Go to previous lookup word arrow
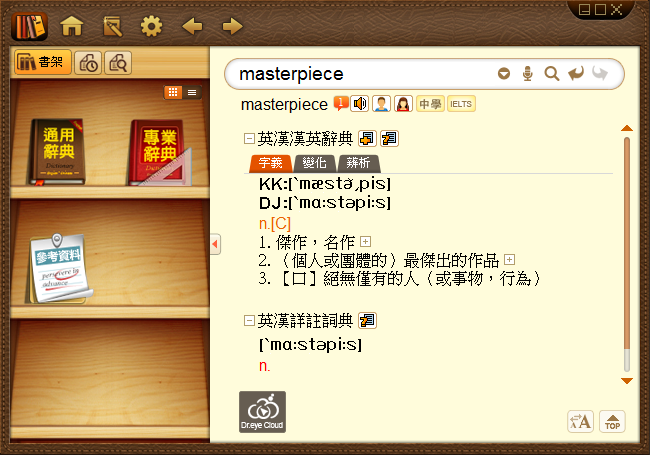Viewport: 650px width, 455px height. [576, 73]
